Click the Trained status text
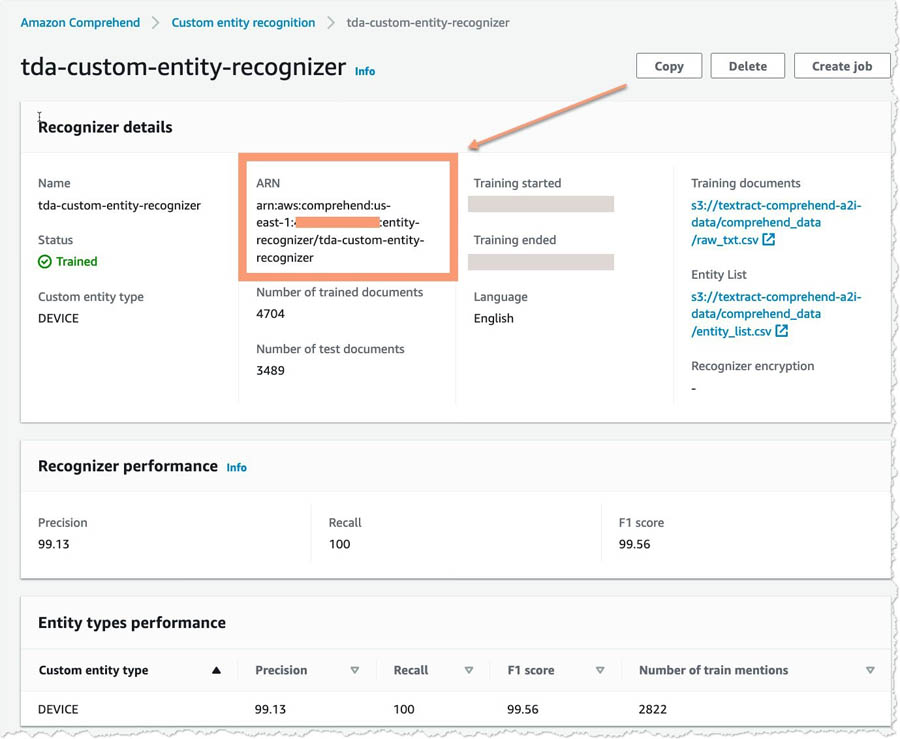900x739 pixels. click(76, 262)
